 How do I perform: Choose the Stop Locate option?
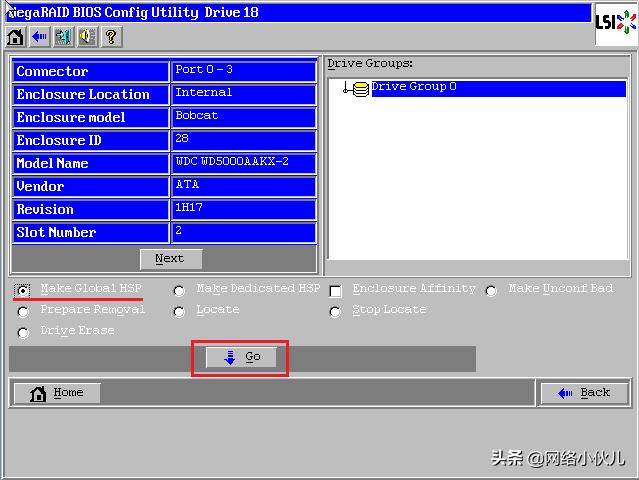coord(336,312)
